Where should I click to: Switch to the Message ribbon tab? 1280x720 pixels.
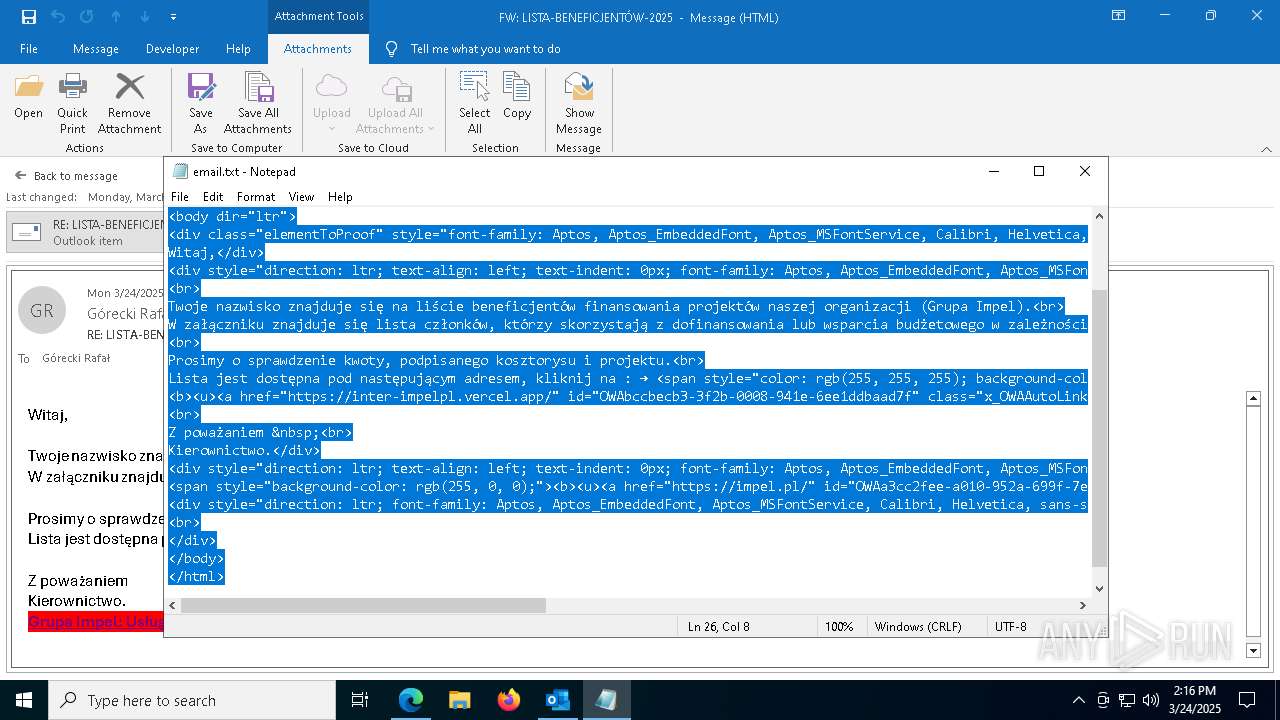96,49
